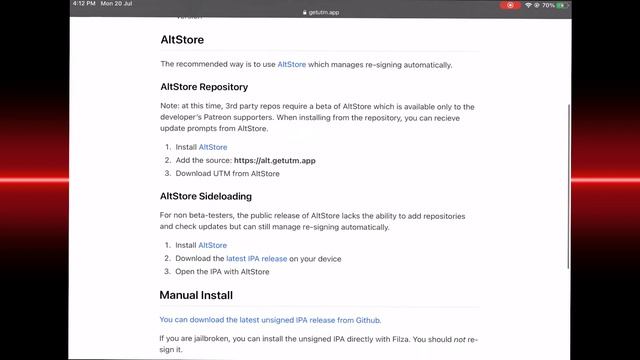Click the AltStore Repository heading

pyautogui.click(x=204, y=87)
